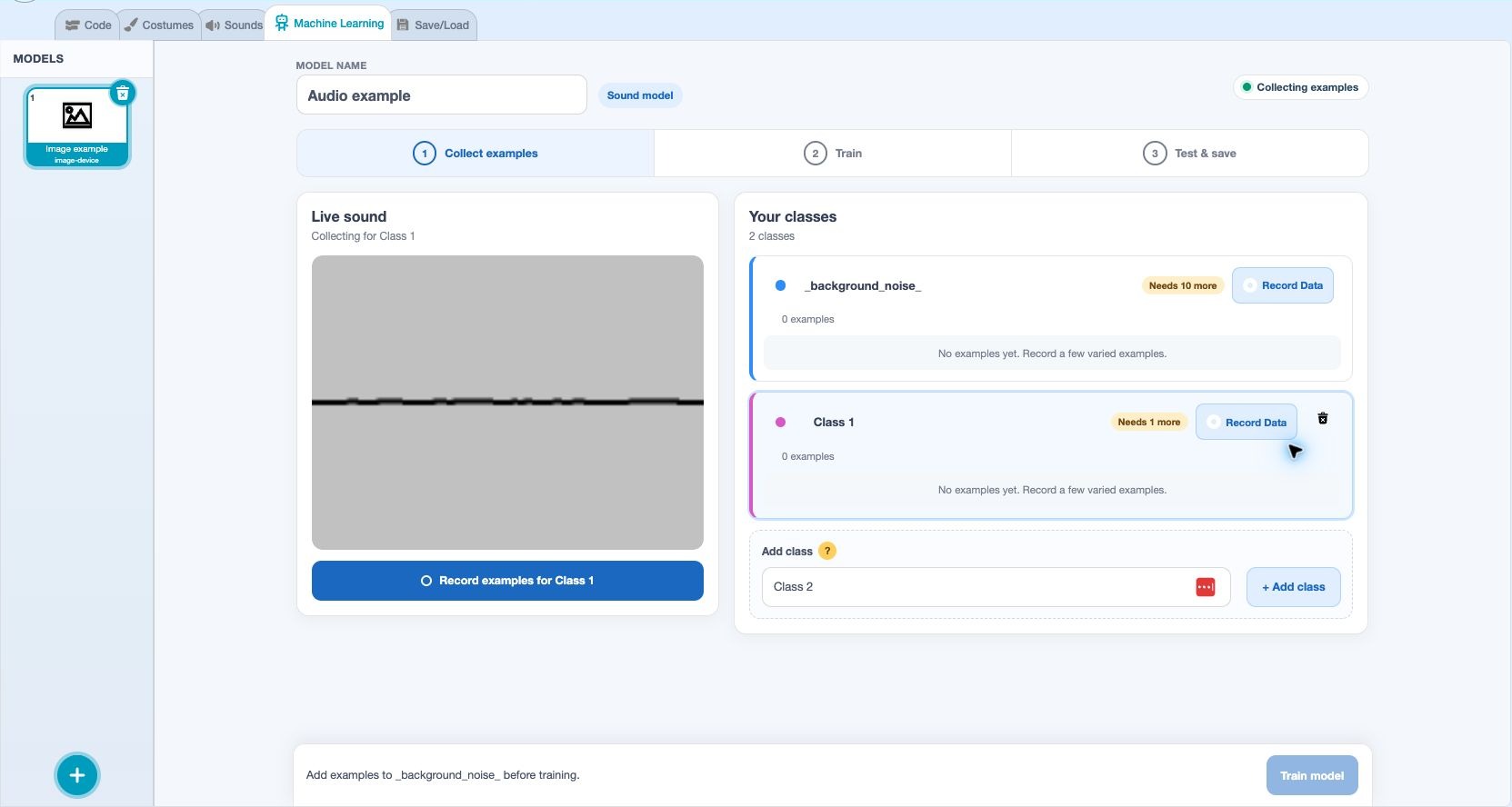Click the plus icon to add a new model

[x=77, y=775]
